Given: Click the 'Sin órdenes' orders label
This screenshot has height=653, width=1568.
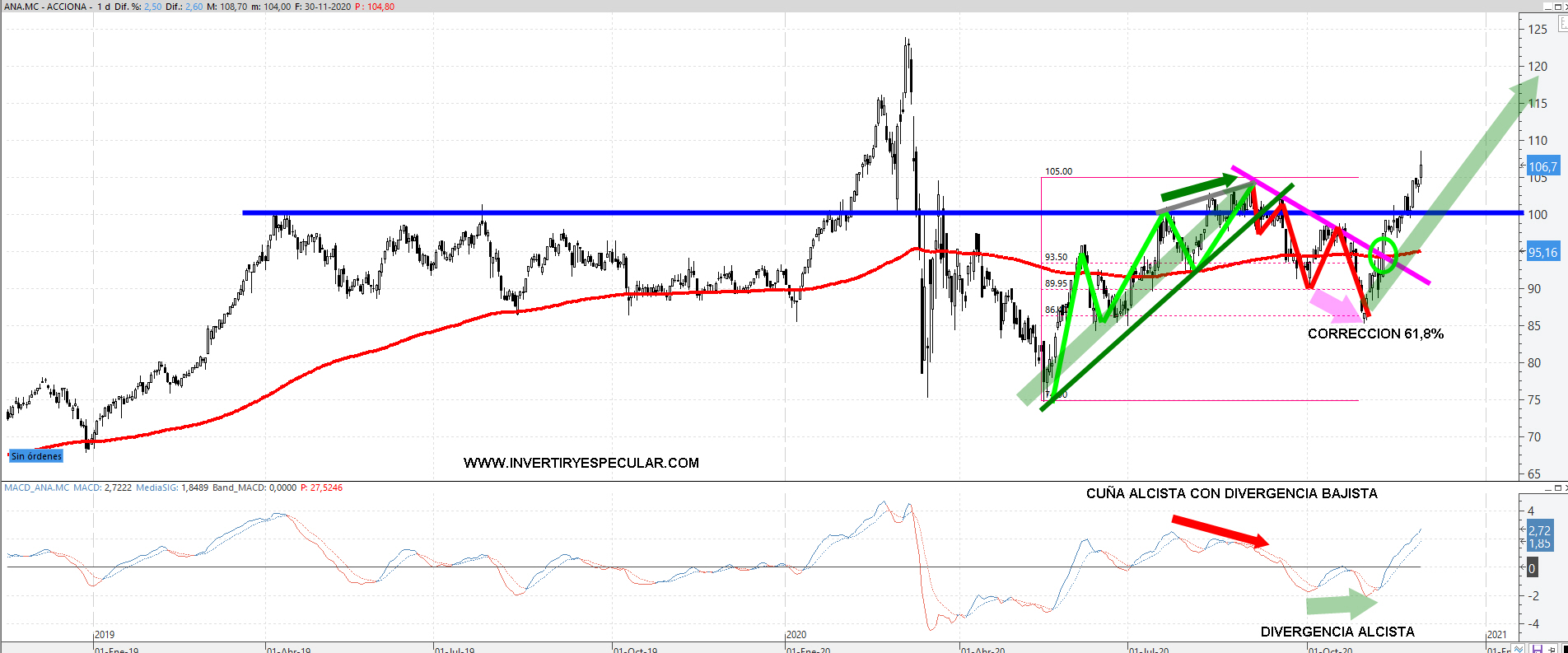Looking at the screenshot, I should click(x=36, y=456).
